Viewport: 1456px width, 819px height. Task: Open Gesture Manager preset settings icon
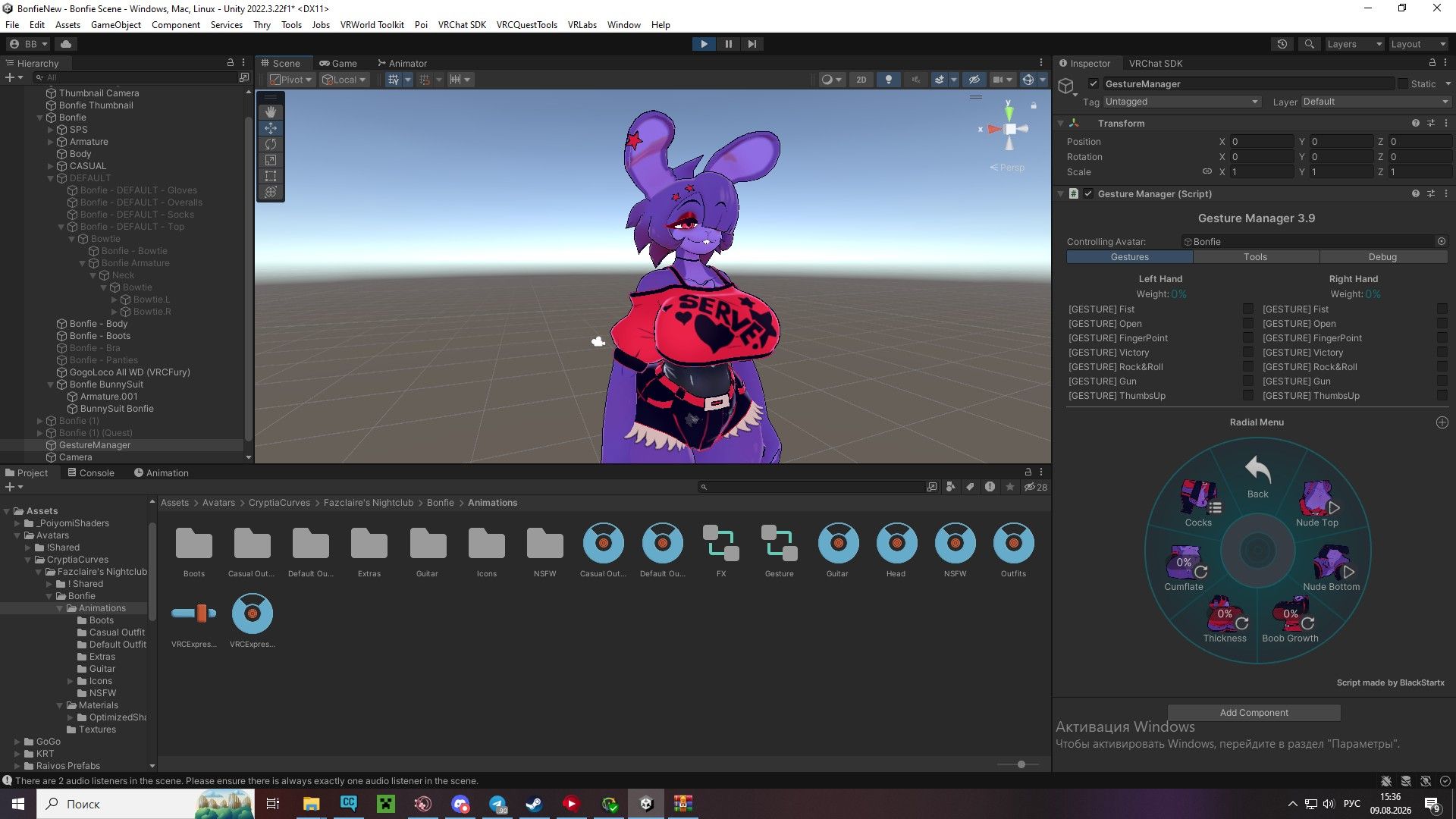point(1430,194)
